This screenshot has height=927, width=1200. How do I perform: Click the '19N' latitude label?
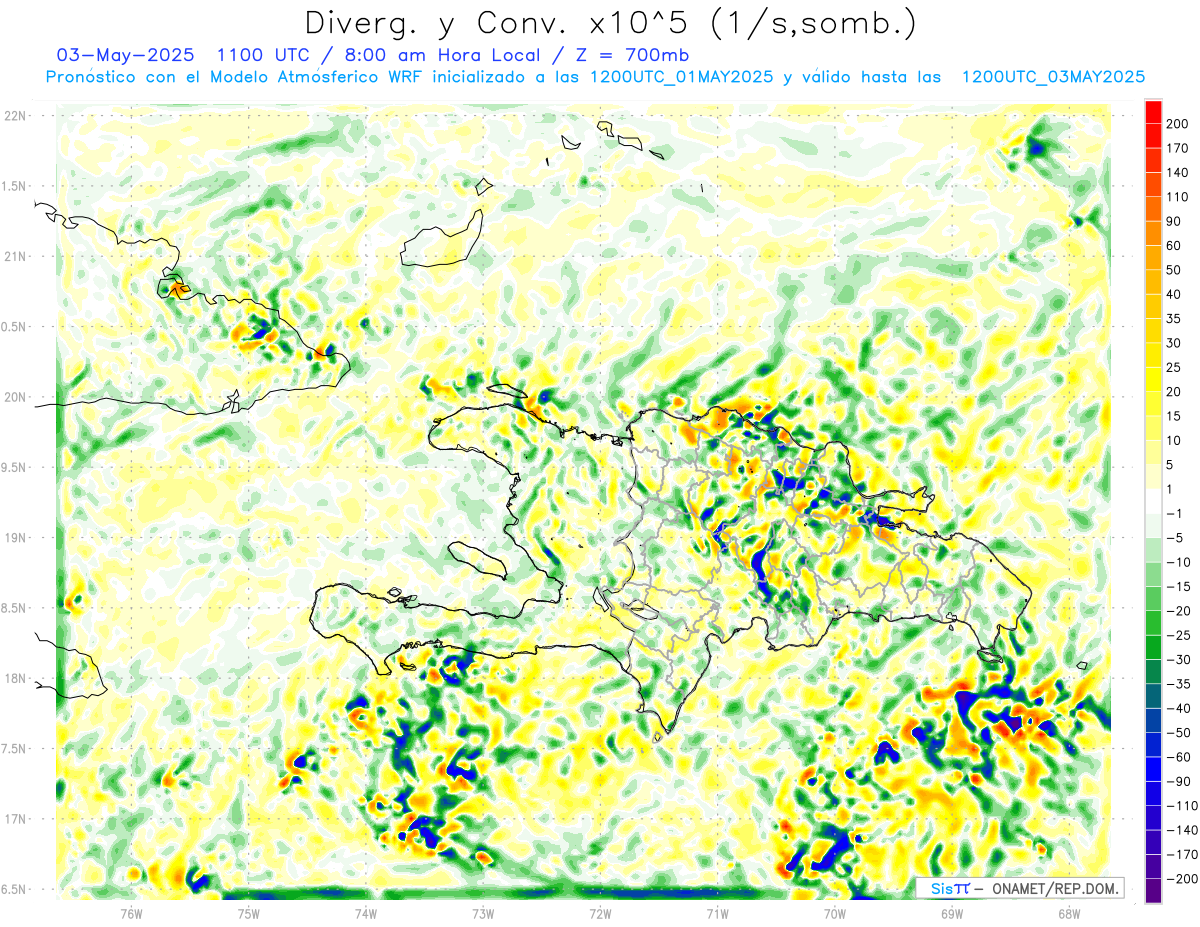15,538
